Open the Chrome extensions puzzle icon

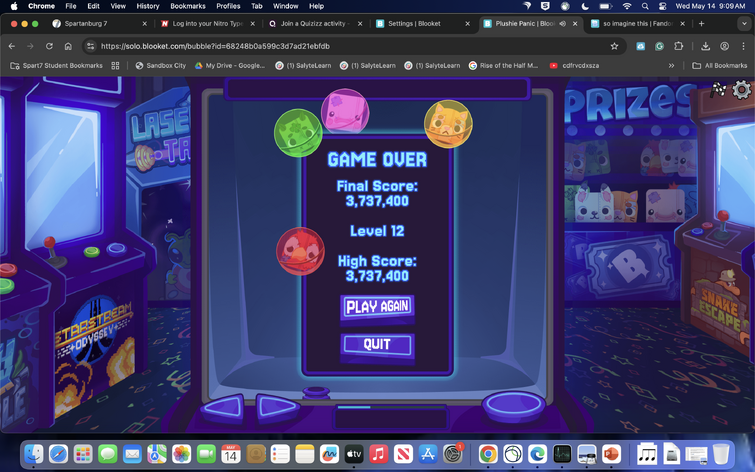click(x=678, y=46)
